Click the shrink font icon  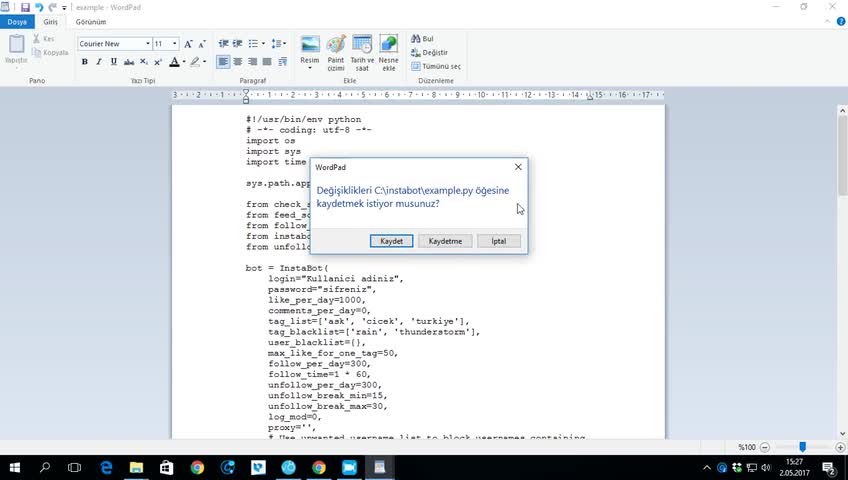tap(202, 44)
